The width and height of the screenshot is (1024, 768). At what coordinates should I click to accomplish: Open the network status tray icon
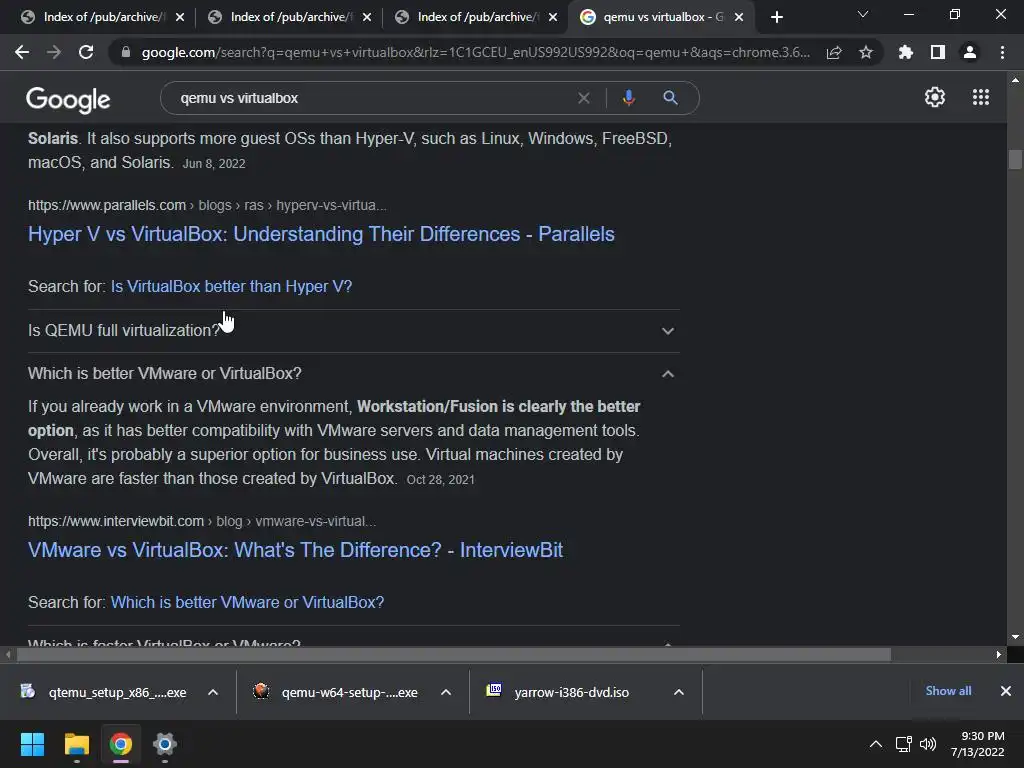[904, 744]
